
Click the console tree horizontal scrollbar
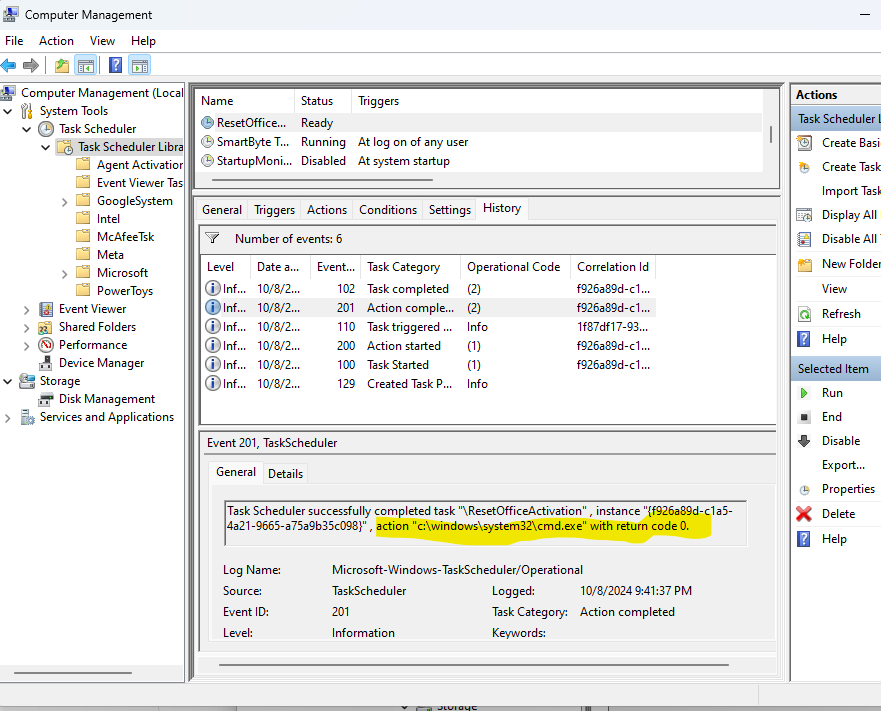click(x=73, y=673)
